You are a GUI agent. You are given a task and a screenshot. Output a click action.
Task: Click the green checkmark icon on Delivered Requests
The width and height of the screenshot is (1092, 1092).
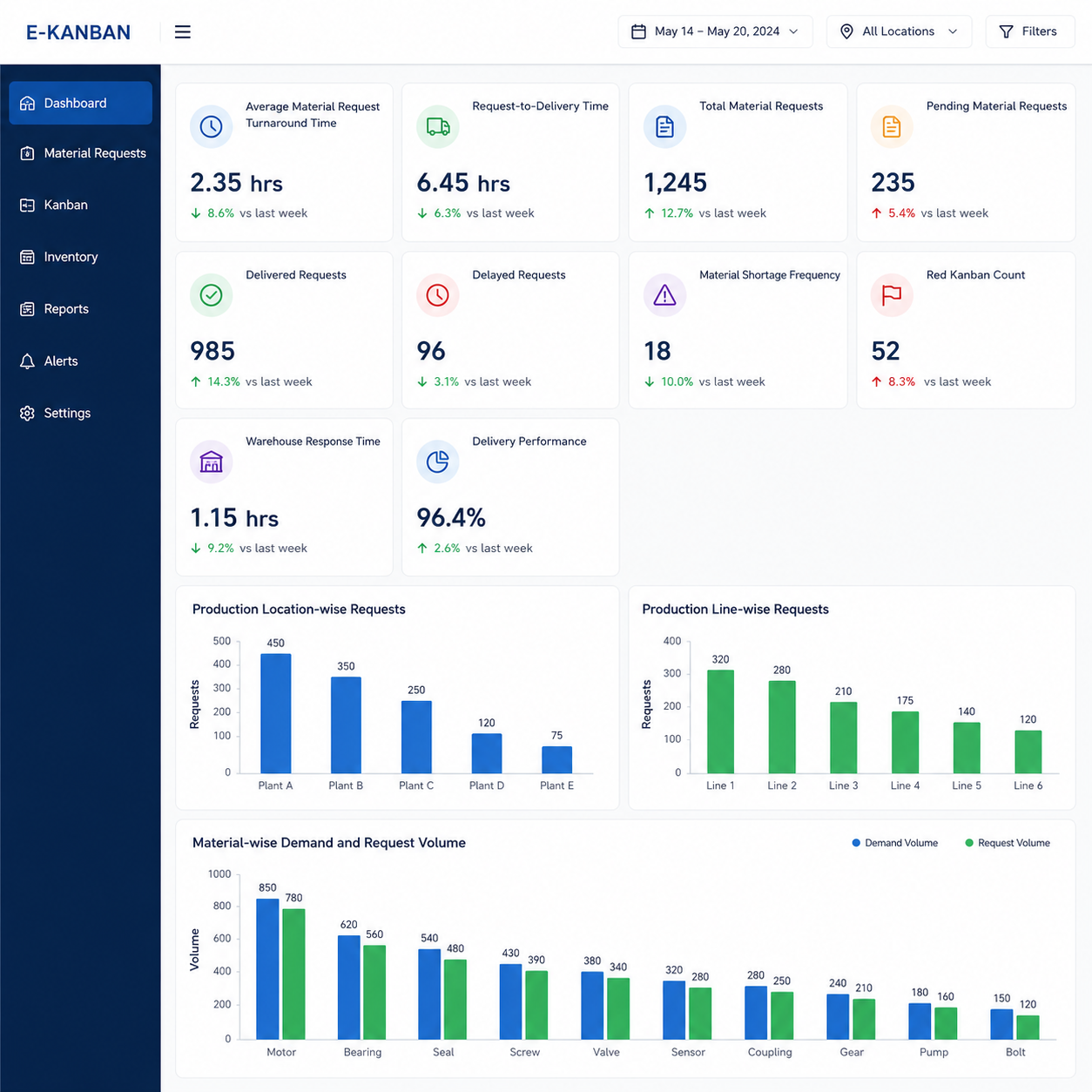coord(211,295)
